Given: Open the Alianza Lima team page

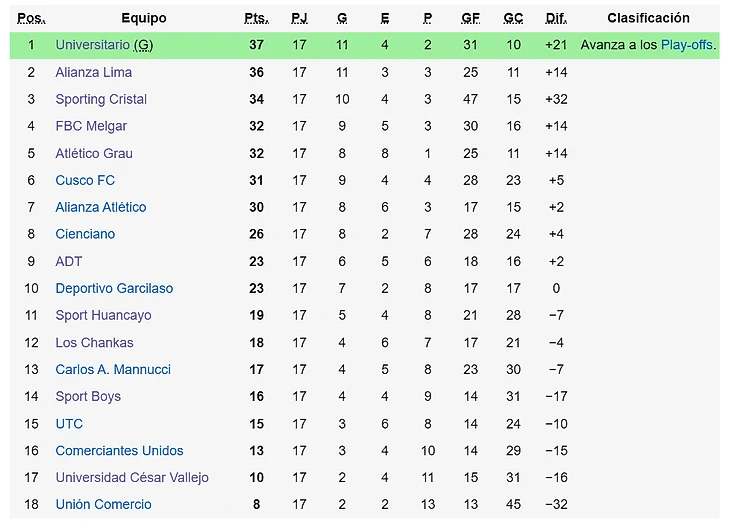Looking at the screenshot, I should [93, 72].
